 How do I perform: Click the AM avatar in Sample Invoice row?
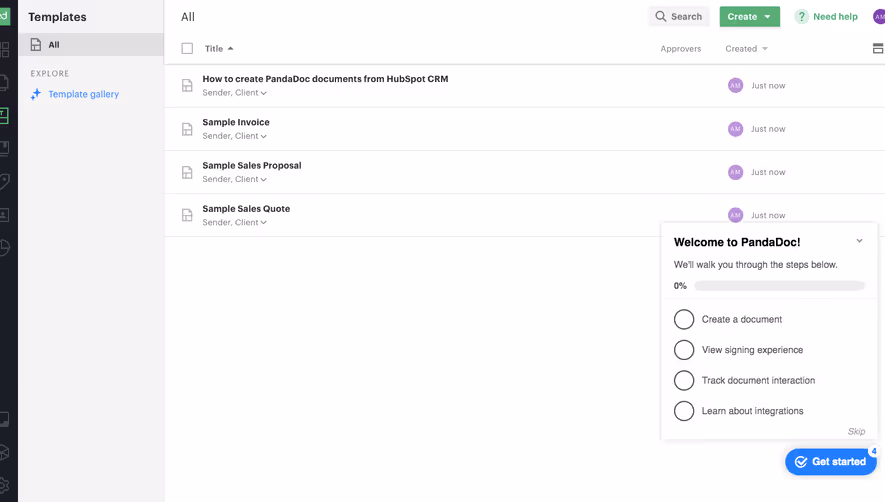[x=735, y=129]
